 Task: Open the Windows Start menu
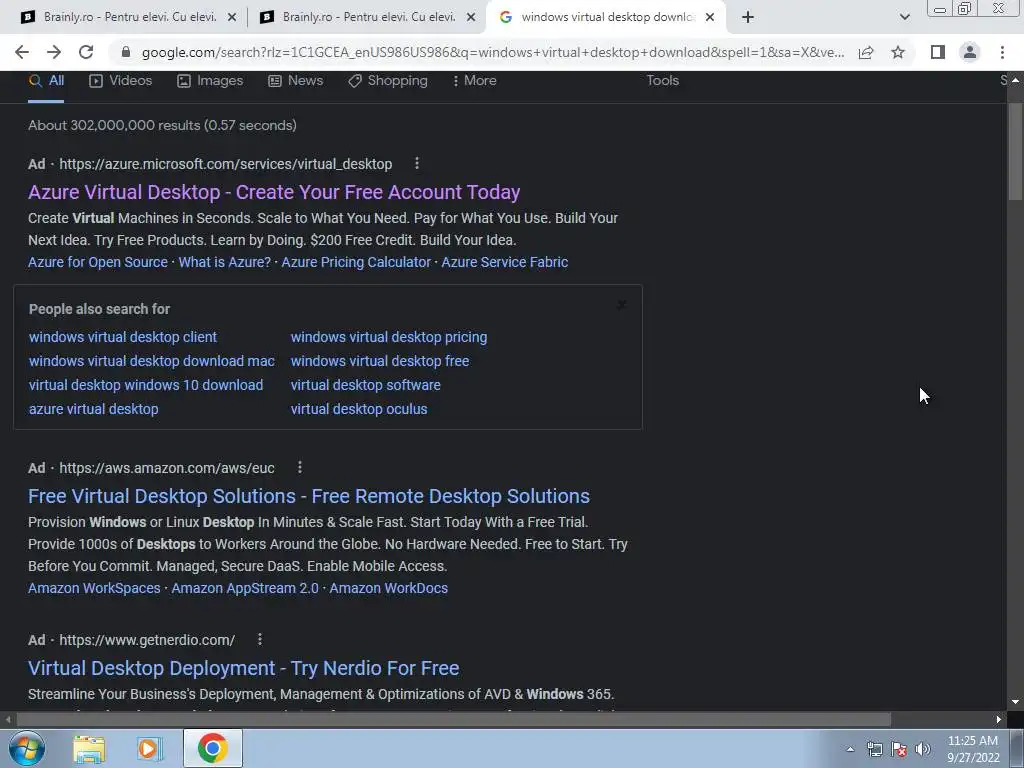pos(25,748)
